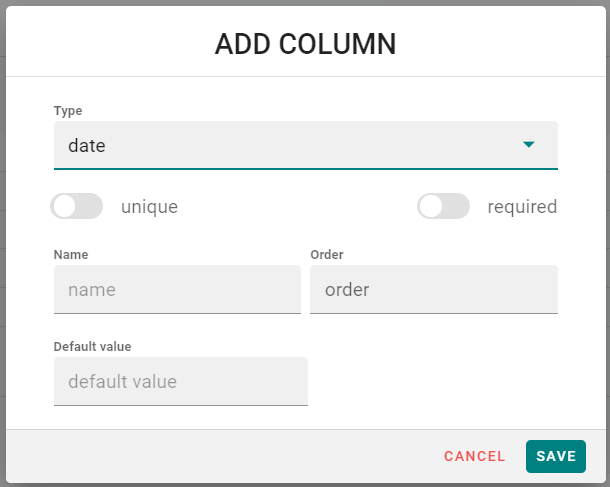Focus the Name input field
Viewport: 610px width, 487px height.
(177, 290)
